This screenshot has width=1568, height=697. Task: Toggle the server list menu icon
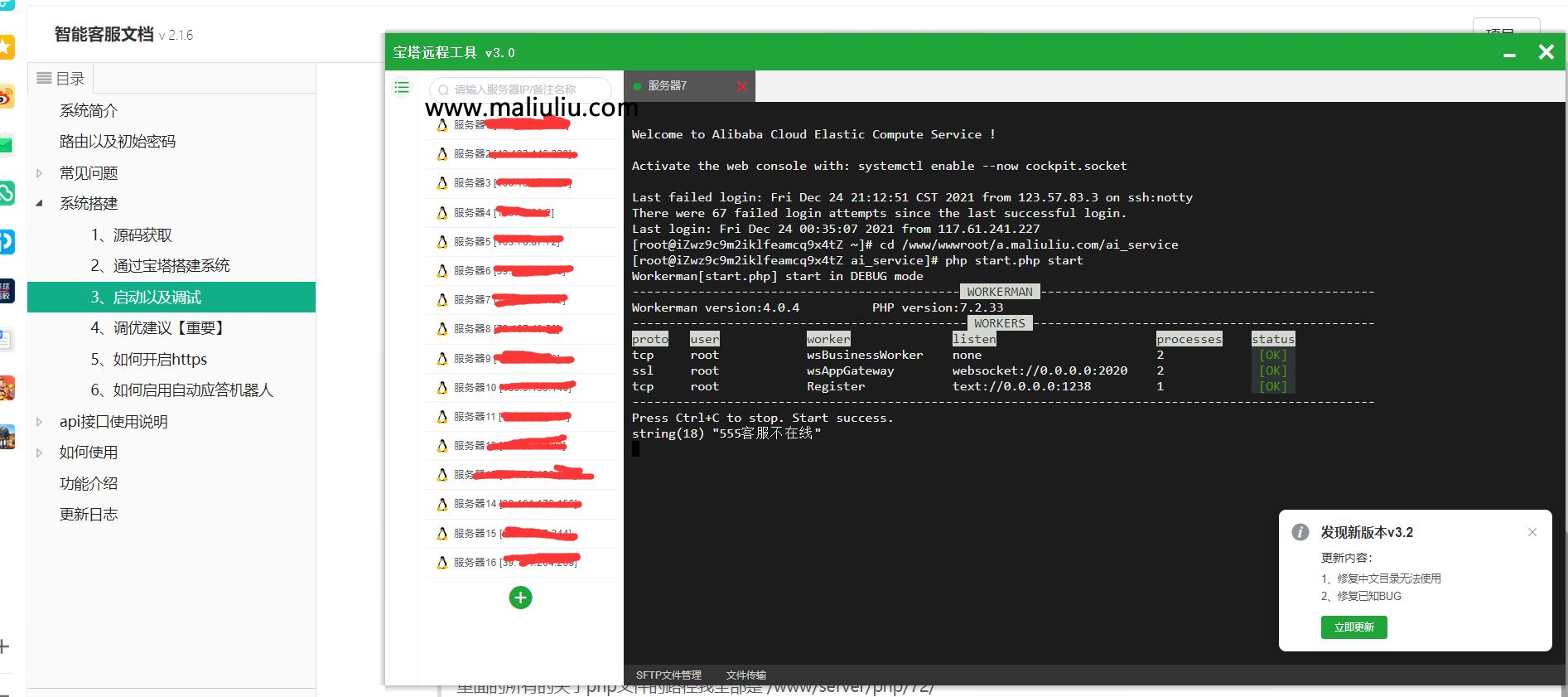402,88
